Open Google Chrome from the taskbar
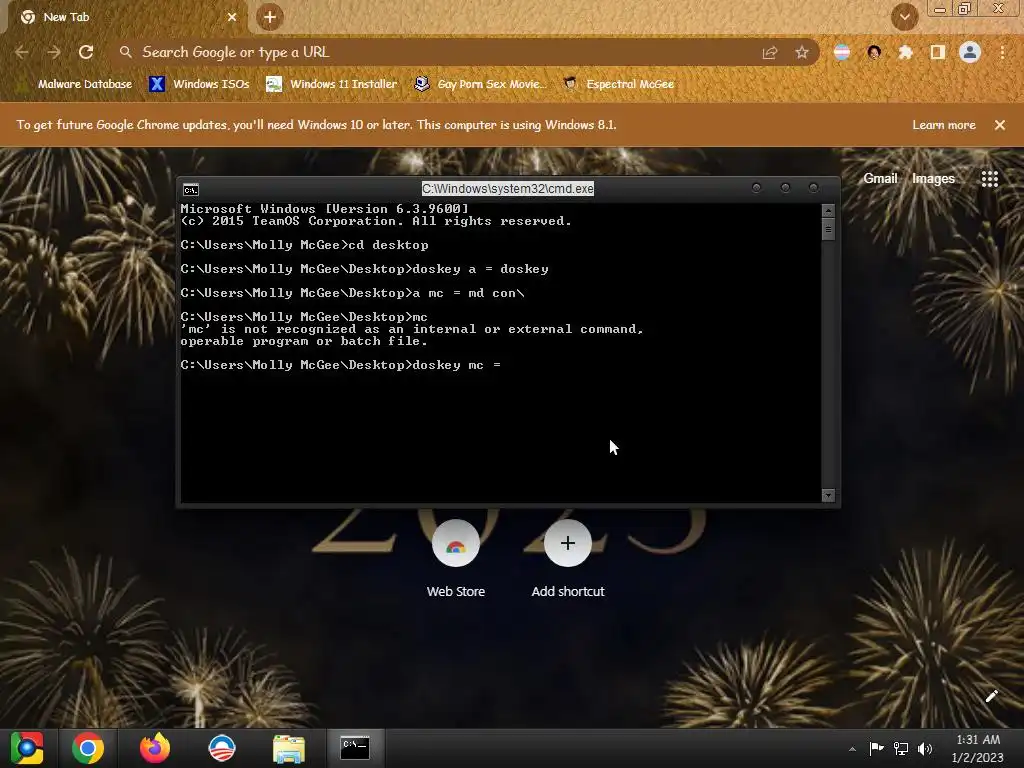The width and height of the screenshot is (1024, 768). pos(88,748)
